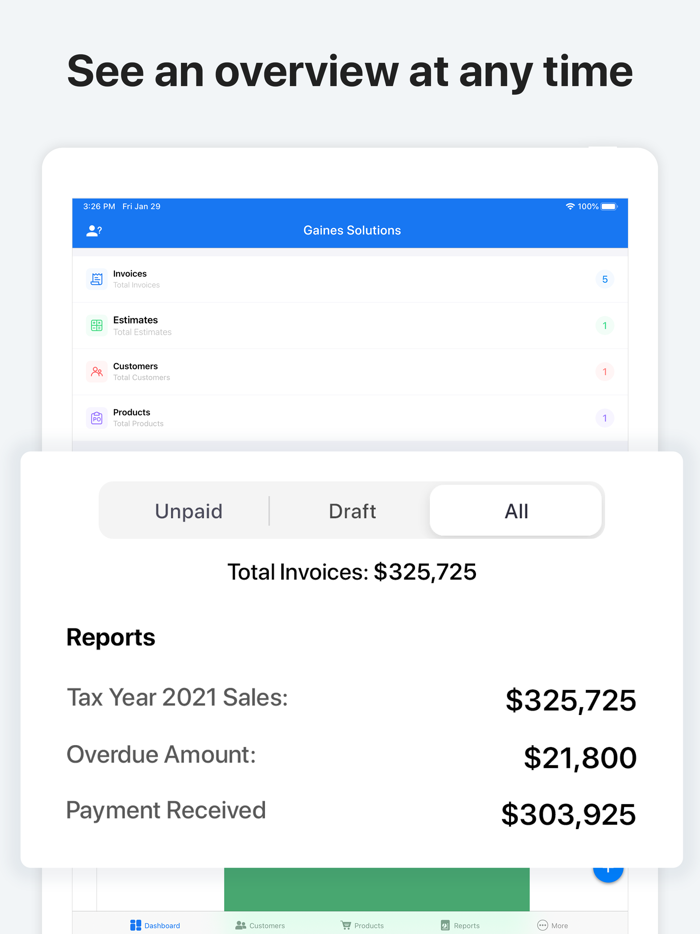This screenshot has width=700, height=934.
Task: Select the Payment Received label
Action: click(166, 810)
